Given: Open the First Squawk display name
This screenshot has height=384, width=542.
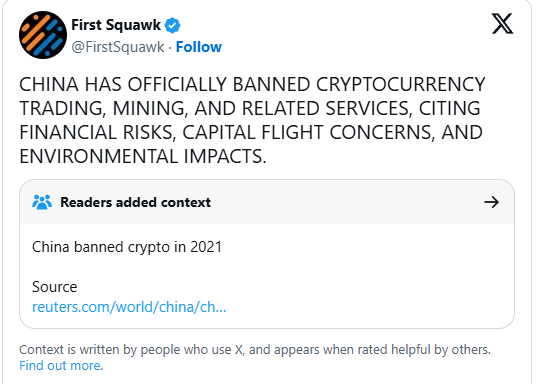Looking at the screenshot, I should 116,25.
